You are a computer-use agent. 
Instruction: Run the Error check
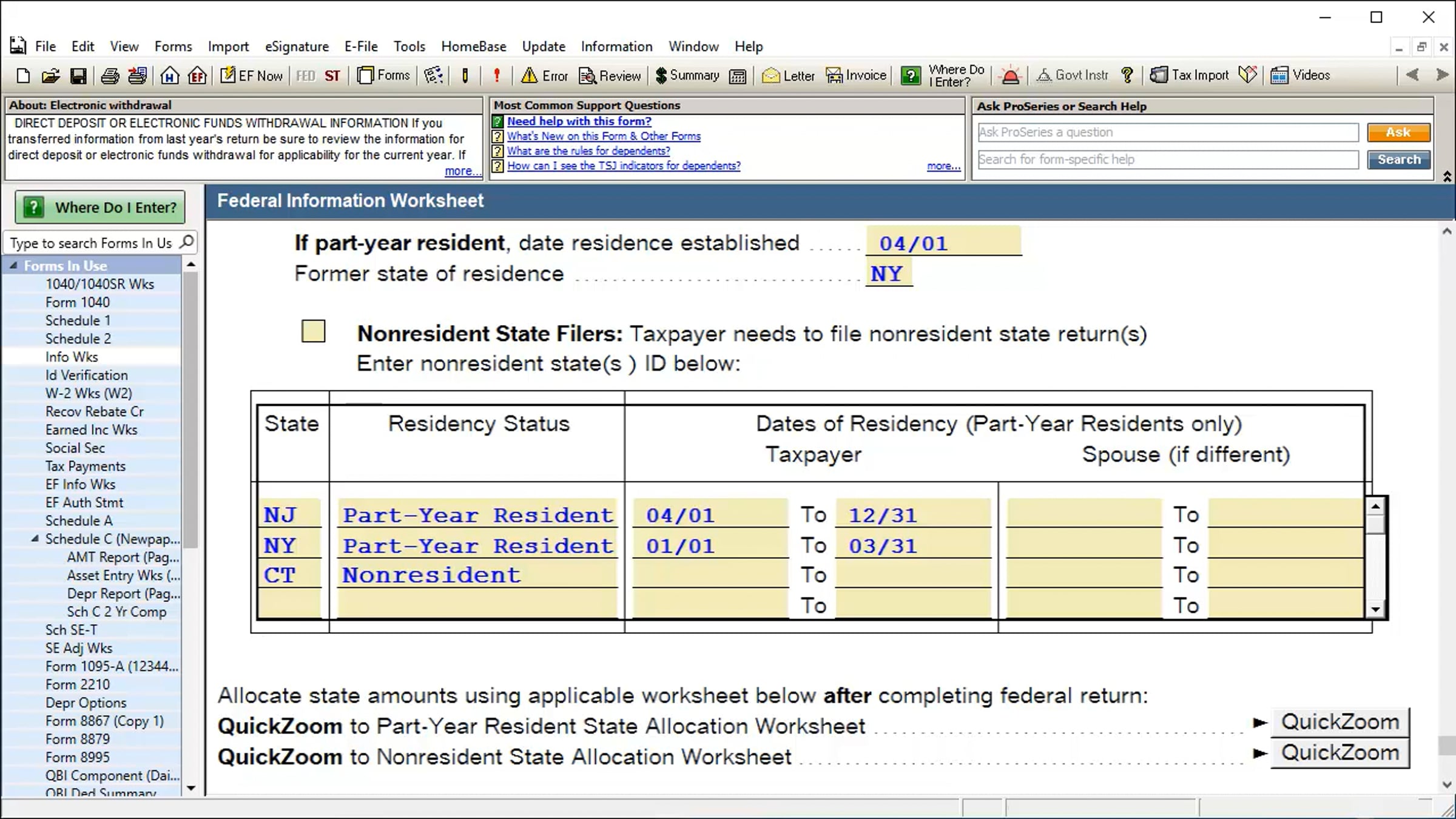click(x=543, y=75)
